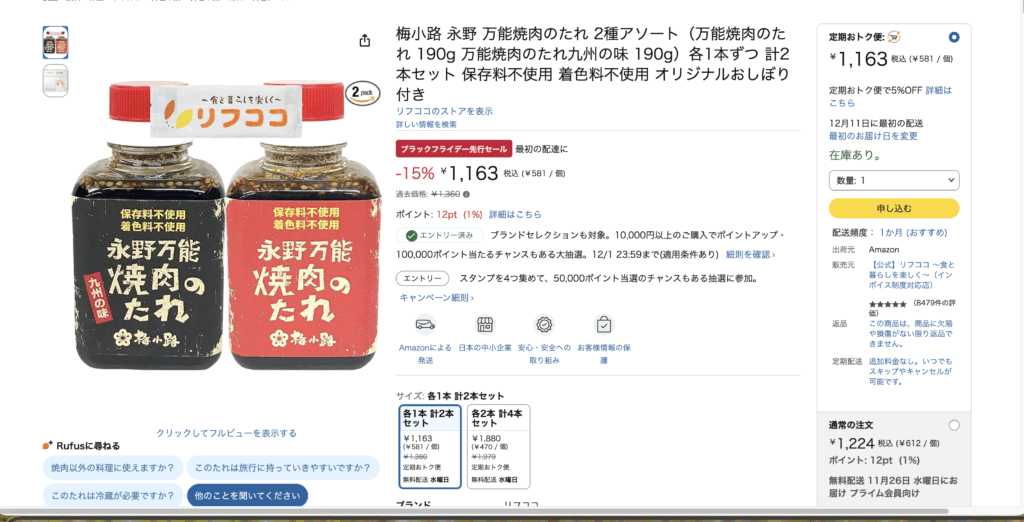Click the お客様情報の保護 shield icon
Screen dimensions: 1024x522
coord(604,325)
